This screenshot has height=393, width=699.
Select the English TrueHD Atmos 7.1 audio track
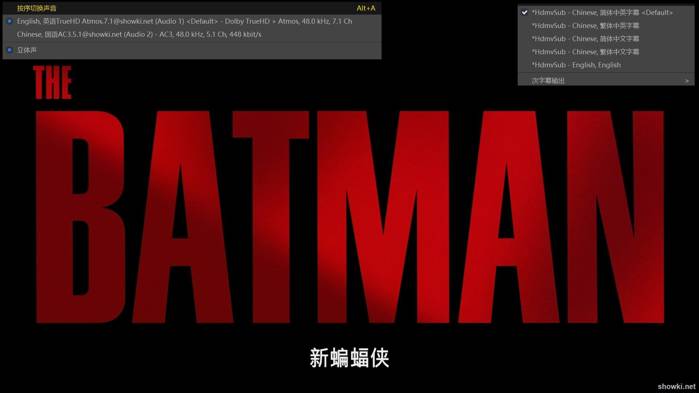tap(192, 21)
